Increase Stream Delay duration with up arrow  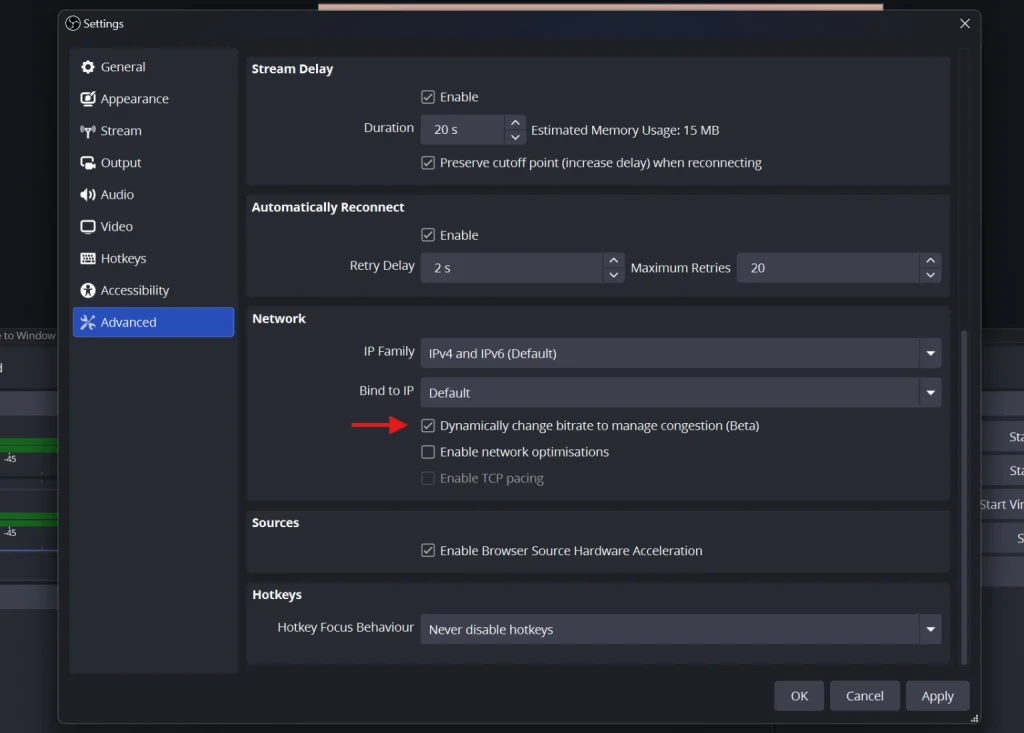515,123
